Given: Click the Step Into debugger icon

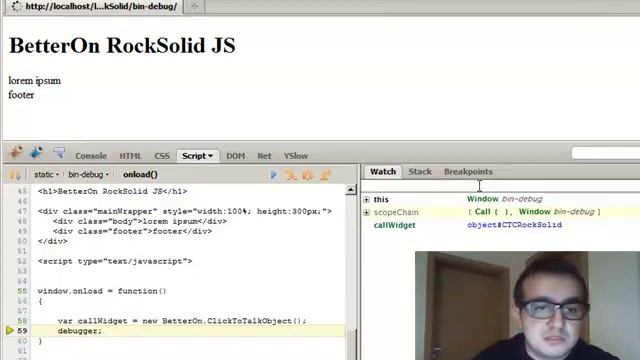Looking at the screenshot, I should [291, 175].
